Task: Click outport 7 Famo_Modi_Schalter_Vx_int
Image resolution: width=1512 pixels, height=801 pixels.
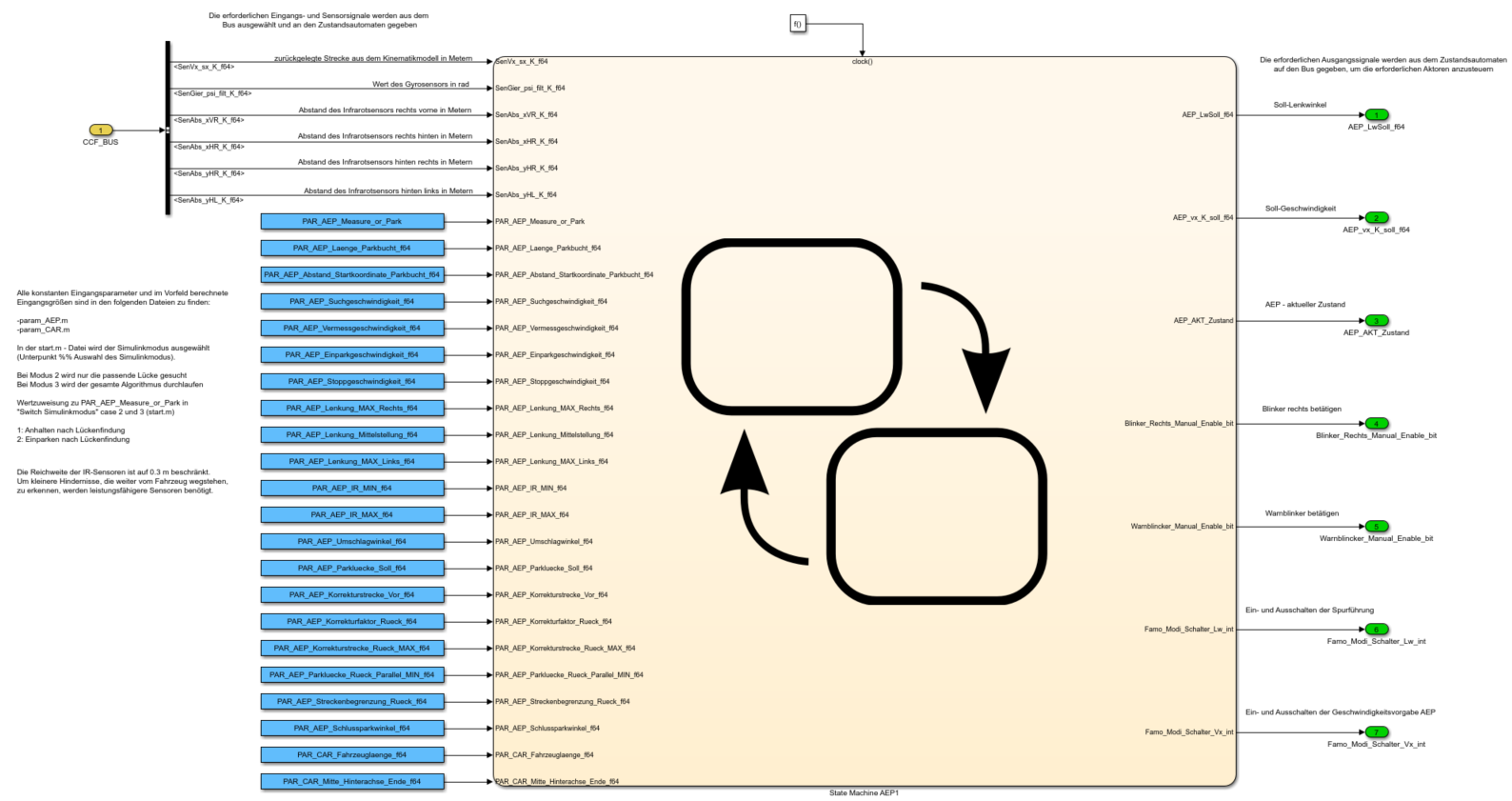Action: click(1376, 732)
